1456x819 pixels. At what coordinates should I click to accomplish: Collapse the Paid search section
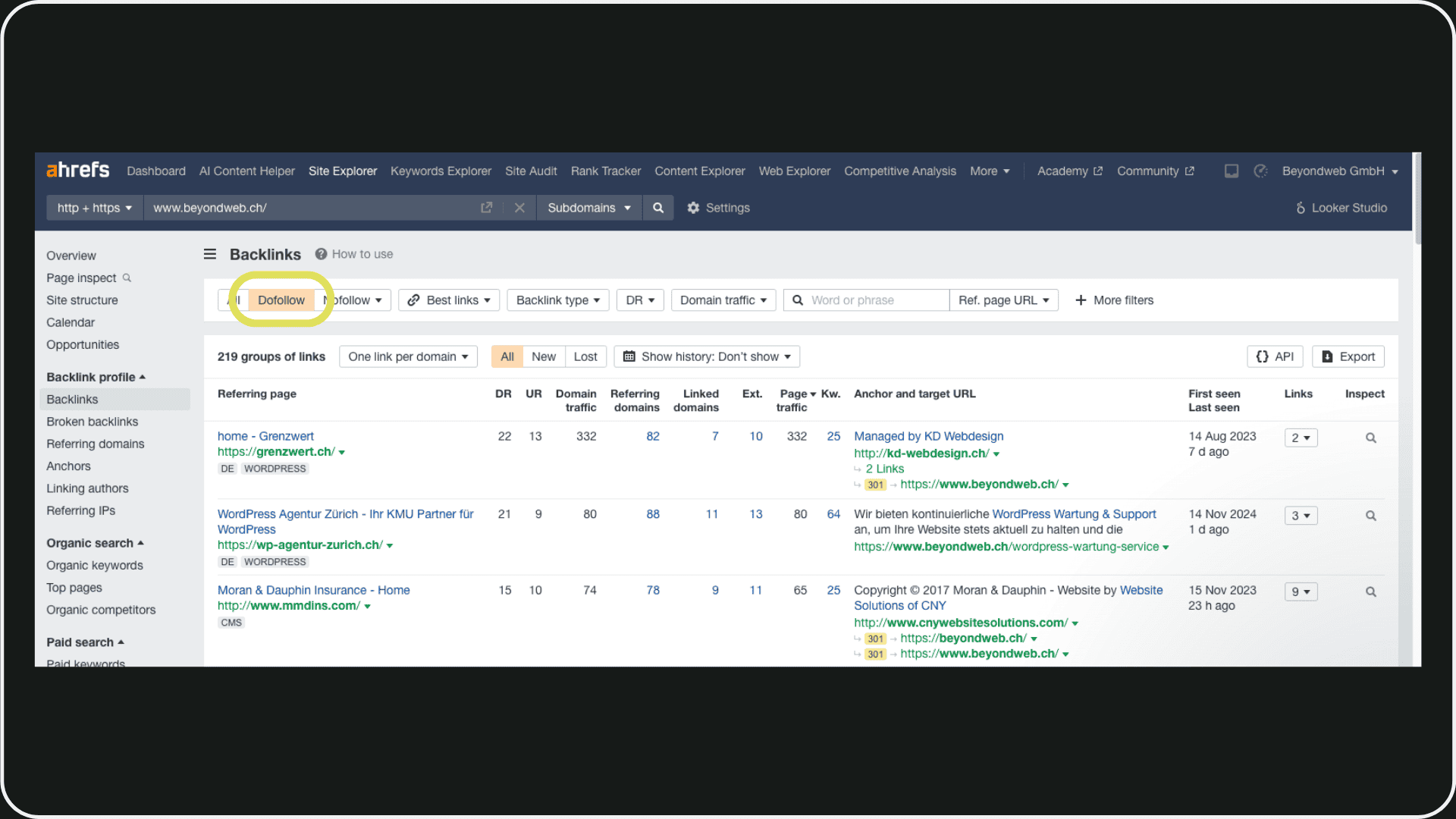pyautogui.click(x=85, y=642)
